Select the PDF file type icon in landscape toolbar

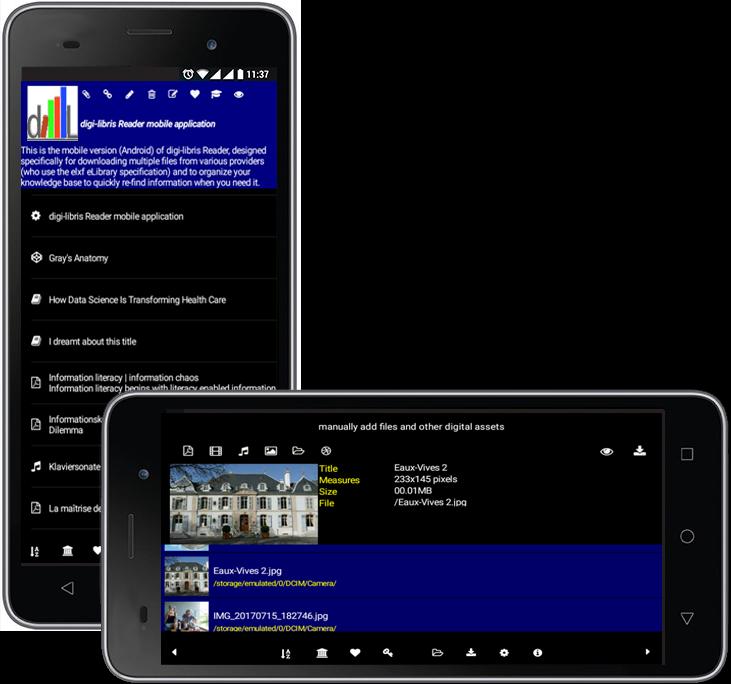[188, 451]
